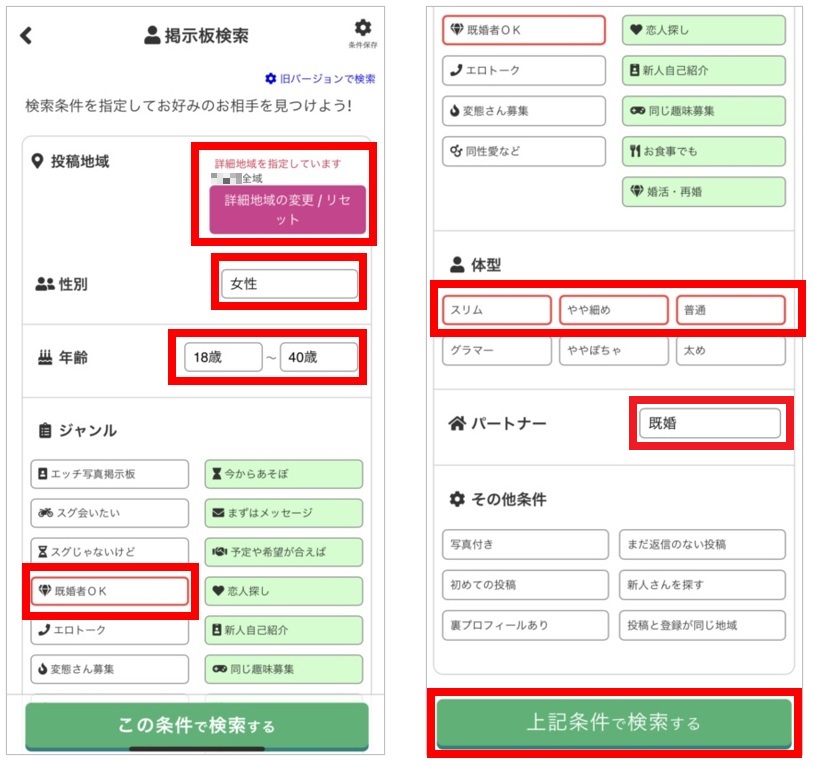Viewport: 814px width, 765px height.
Task: Open the minimum age 18歳 dropdown
Action: click(x=223, y=357)
